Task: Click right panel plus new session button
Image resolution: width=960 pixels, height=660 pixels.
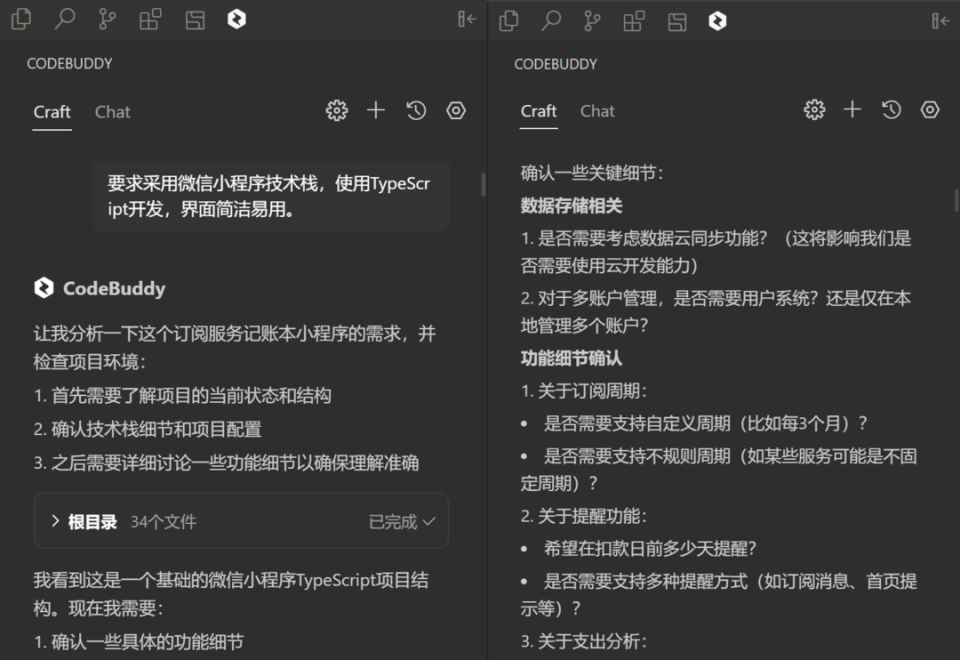Action: [x=852, y=110]
